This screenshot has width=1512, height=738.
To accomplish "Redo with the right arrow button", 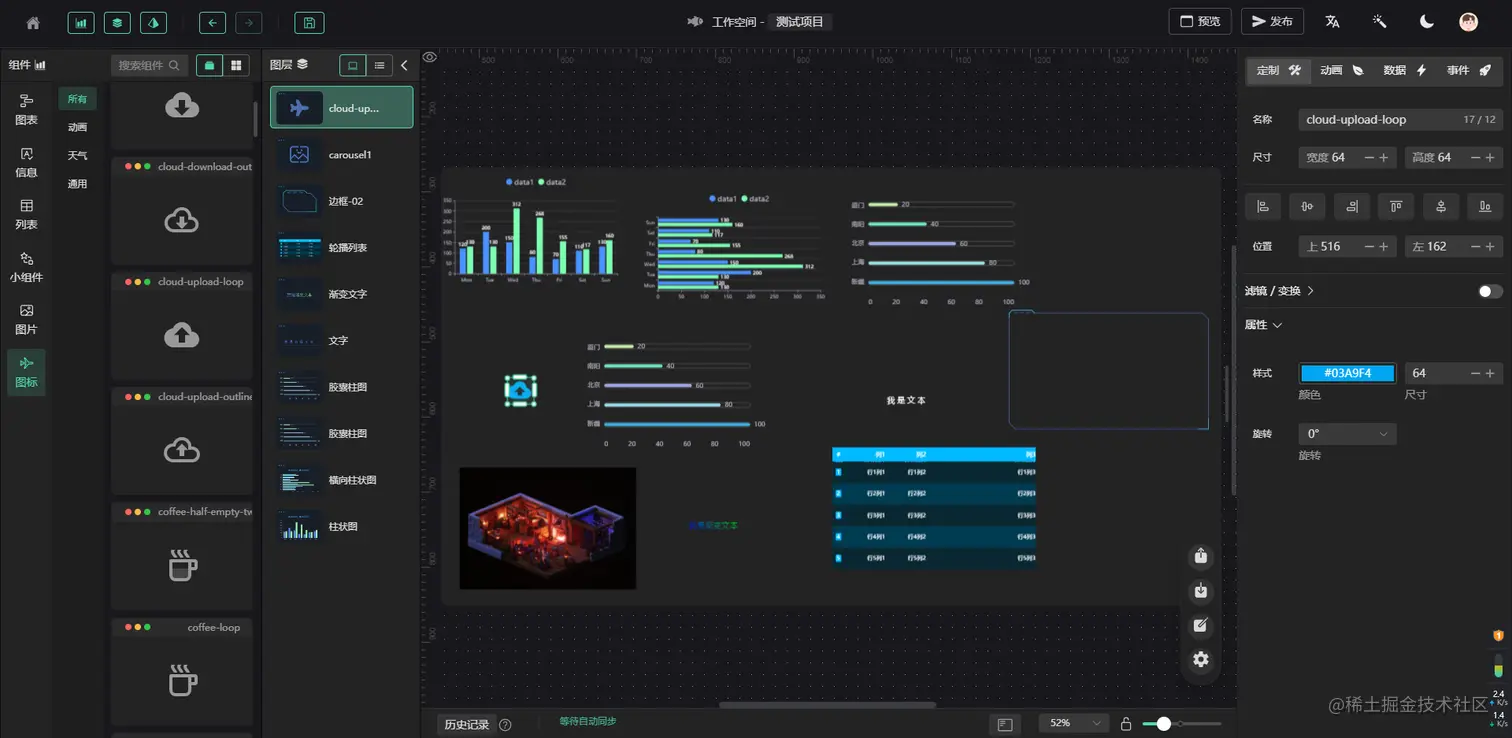I will click(249, 22).
